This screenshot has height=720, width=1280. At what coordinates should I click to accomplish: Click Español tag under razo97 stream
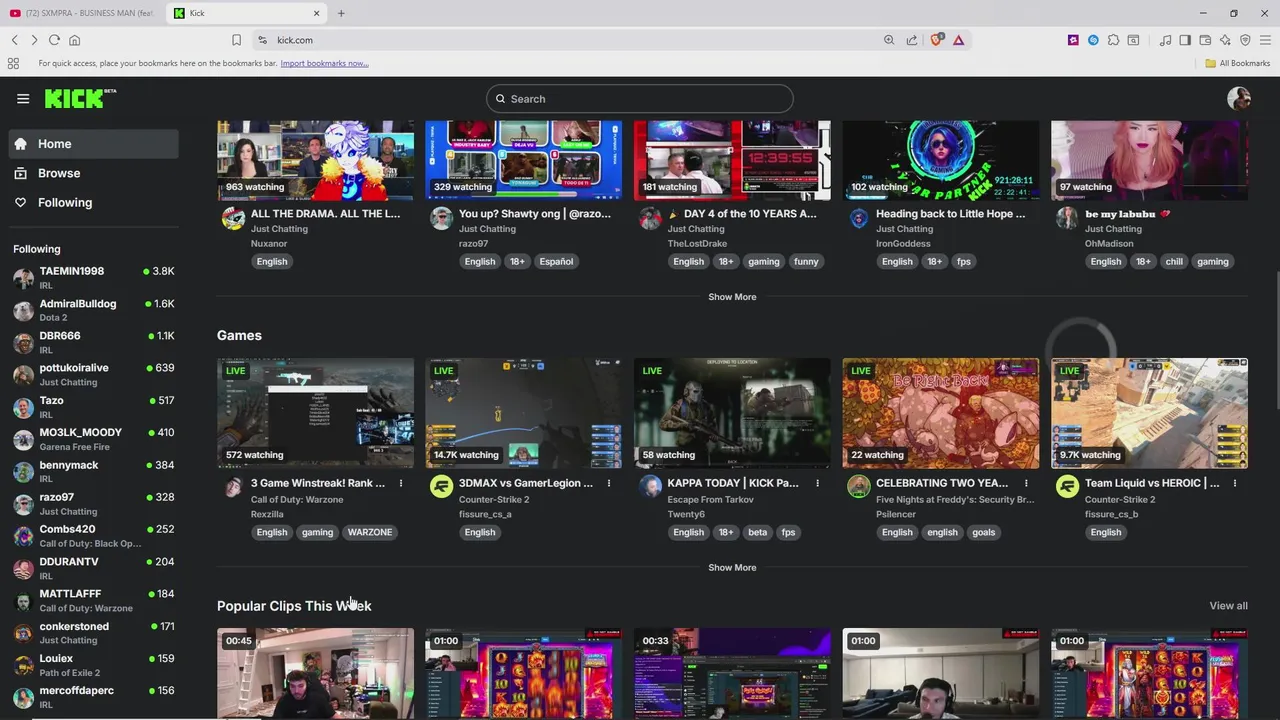(x=556, y=262)
